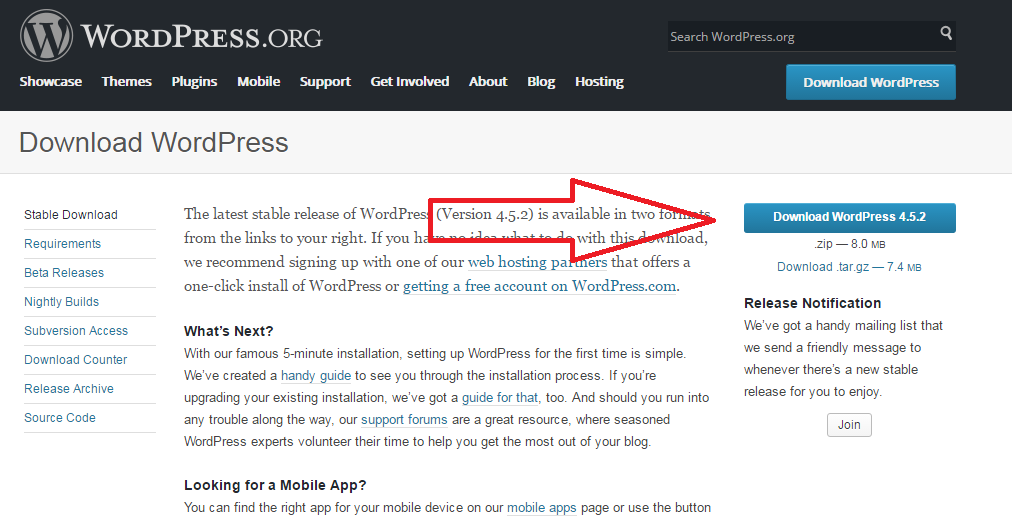Select Stable Download in the sidebar

click(71, 215)
